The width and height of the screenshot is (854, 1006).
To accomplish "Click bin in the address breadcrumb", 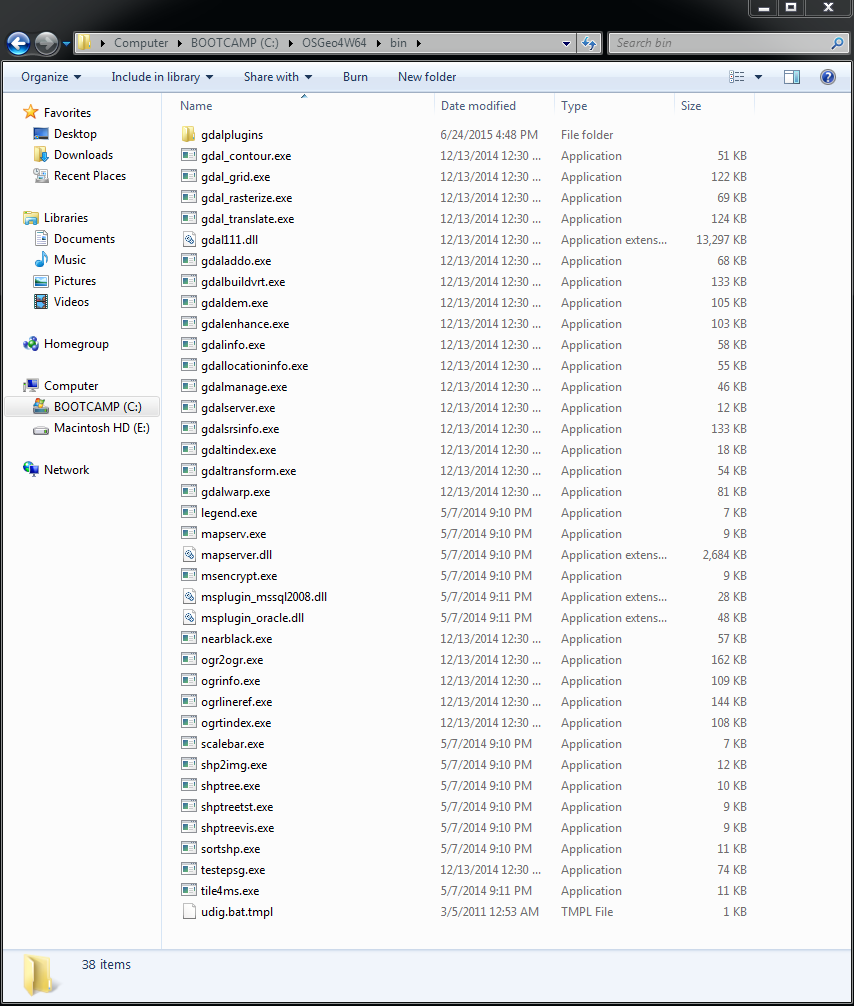I will [398, 43].
